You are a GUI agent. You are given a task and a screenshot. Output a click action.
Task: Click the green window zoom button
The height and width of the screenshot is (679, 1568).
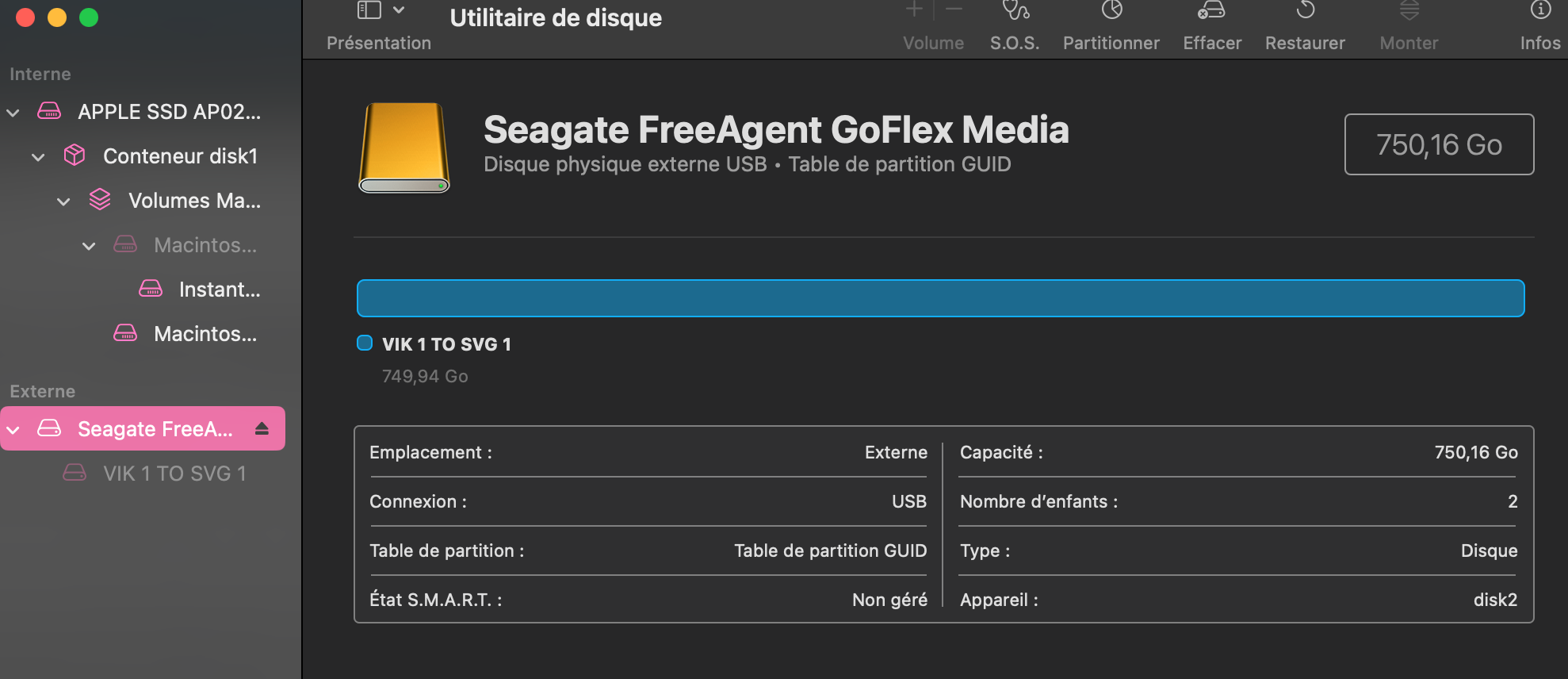89,17
